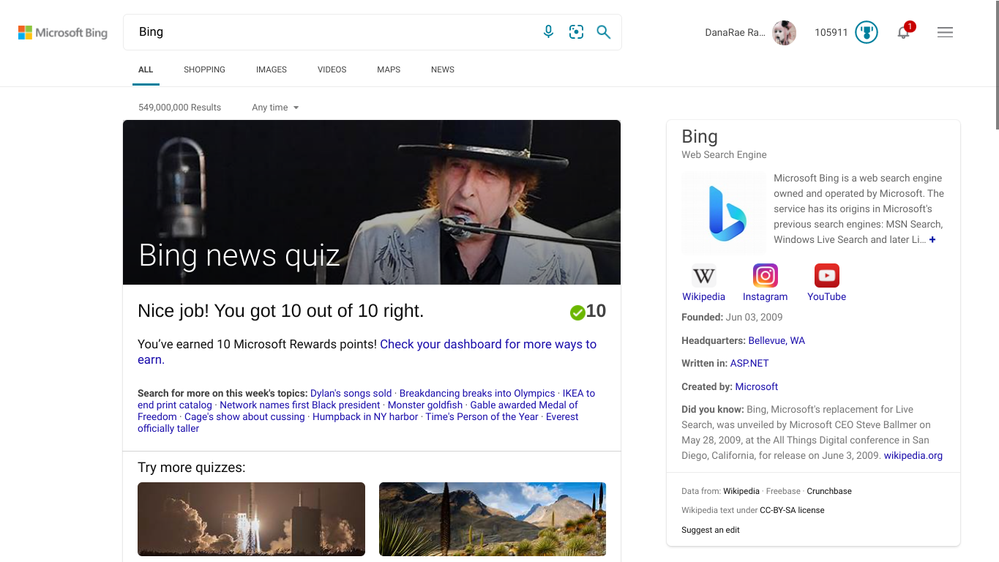The height and width of the screenshot is (562, 999).
Task: Click the Freebase data source text
Action: (x=783, y=491)
